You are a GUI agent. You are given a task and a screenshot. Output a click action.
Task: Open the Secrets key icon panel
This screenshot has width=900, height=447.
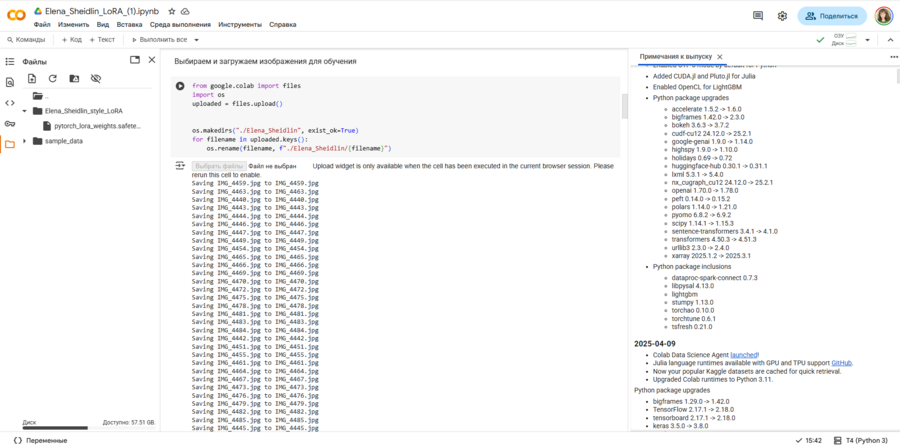pos(10,123)
